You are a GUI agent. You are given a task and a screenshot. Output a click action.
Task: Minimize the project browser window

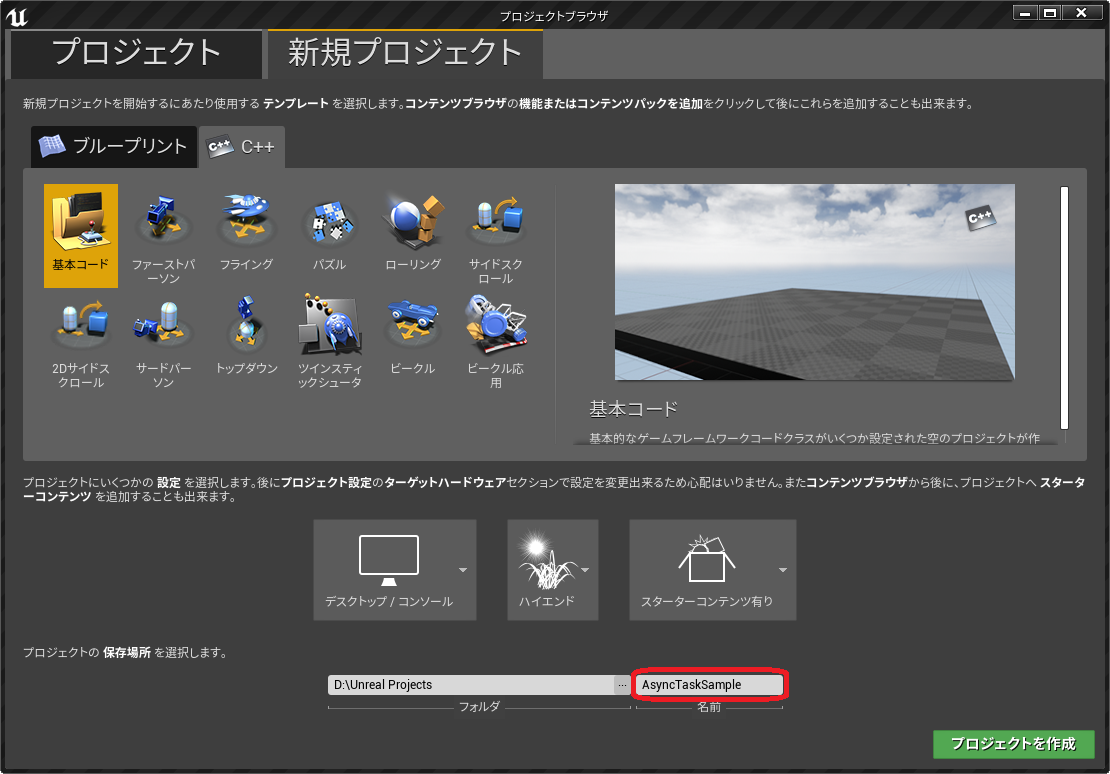tap(1024, 13)
